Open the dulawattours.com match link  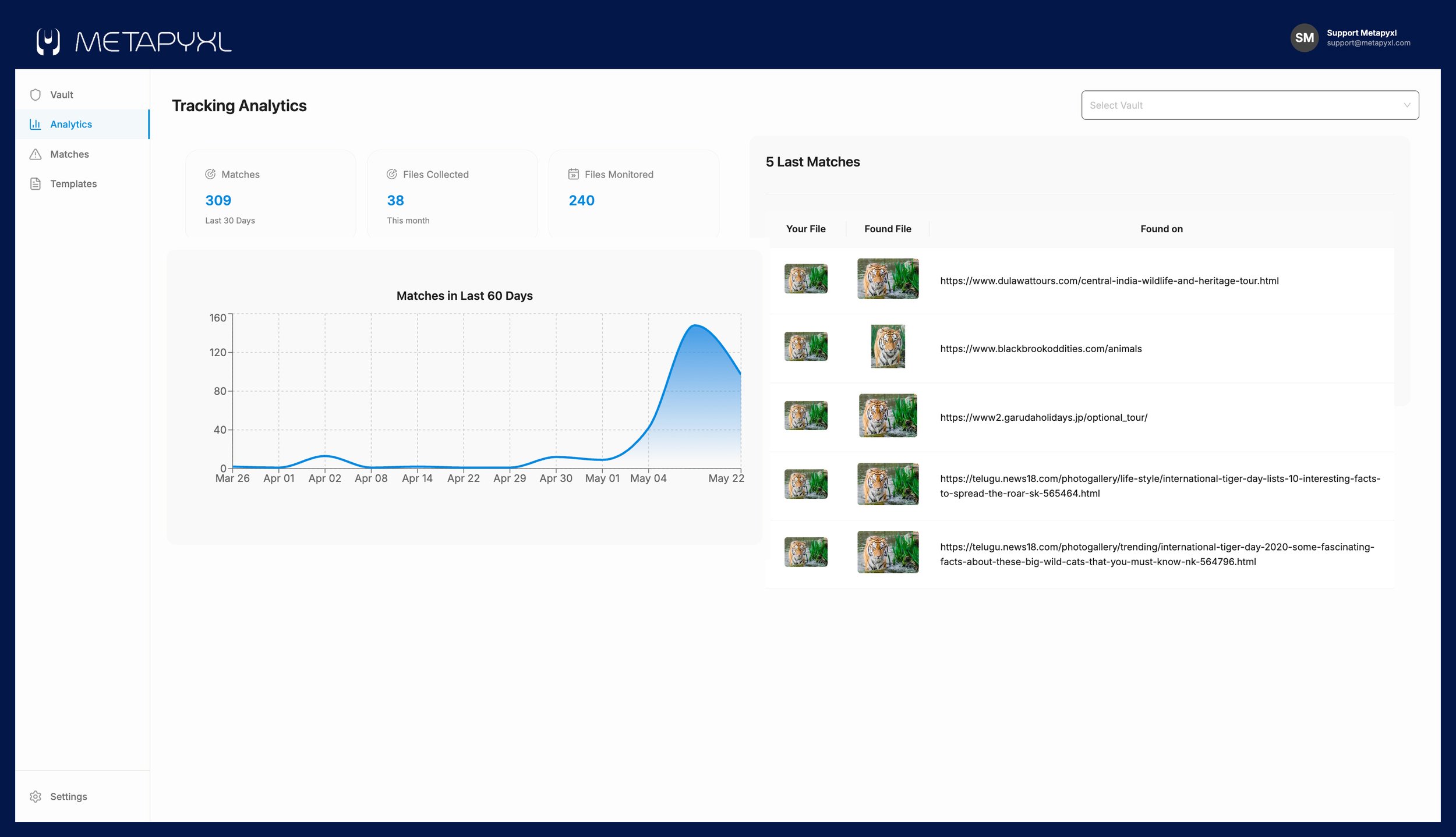click(1109, 281)
